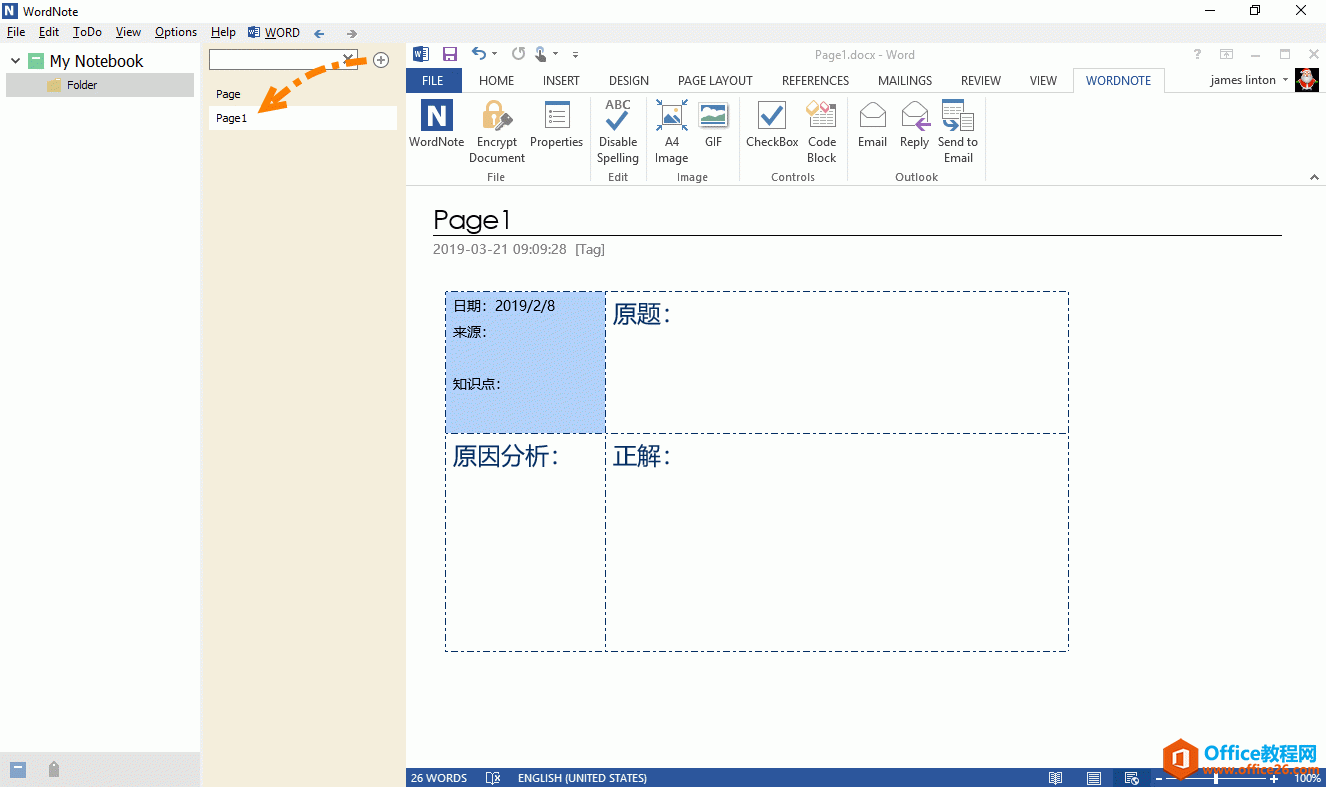This screenshot has width=1326, height=787.
Task: Collapse the My Notebook tree node
Action: click(x=15, y=61)
